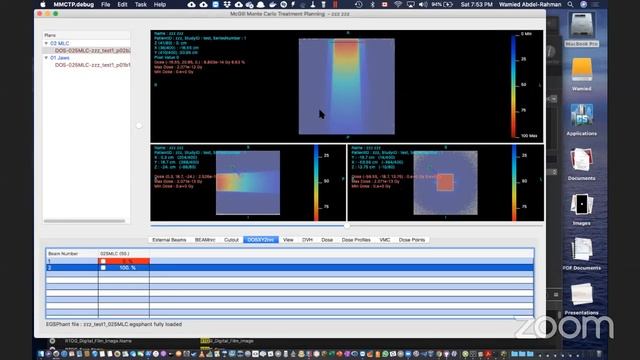Toggle checkbox in beam 1 row
Viewport: 640px width, 360px height.
pyautogui.click(x=103, y=261)
